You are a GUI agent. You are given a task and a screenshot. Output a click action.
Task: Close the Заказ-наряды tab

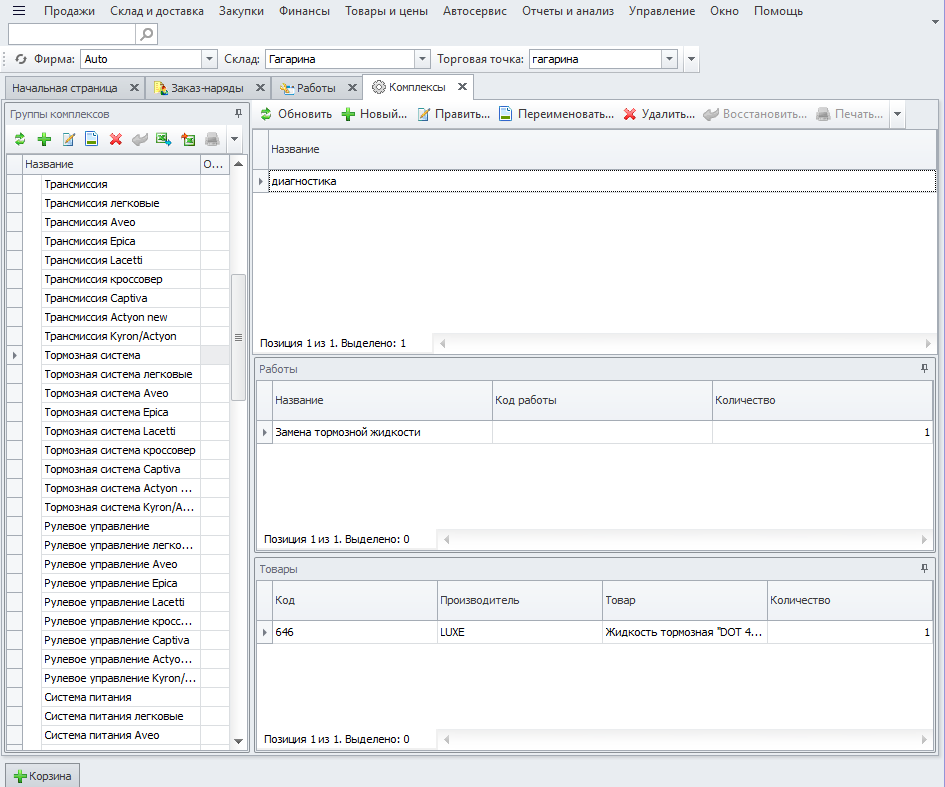[x=260, y=87]
